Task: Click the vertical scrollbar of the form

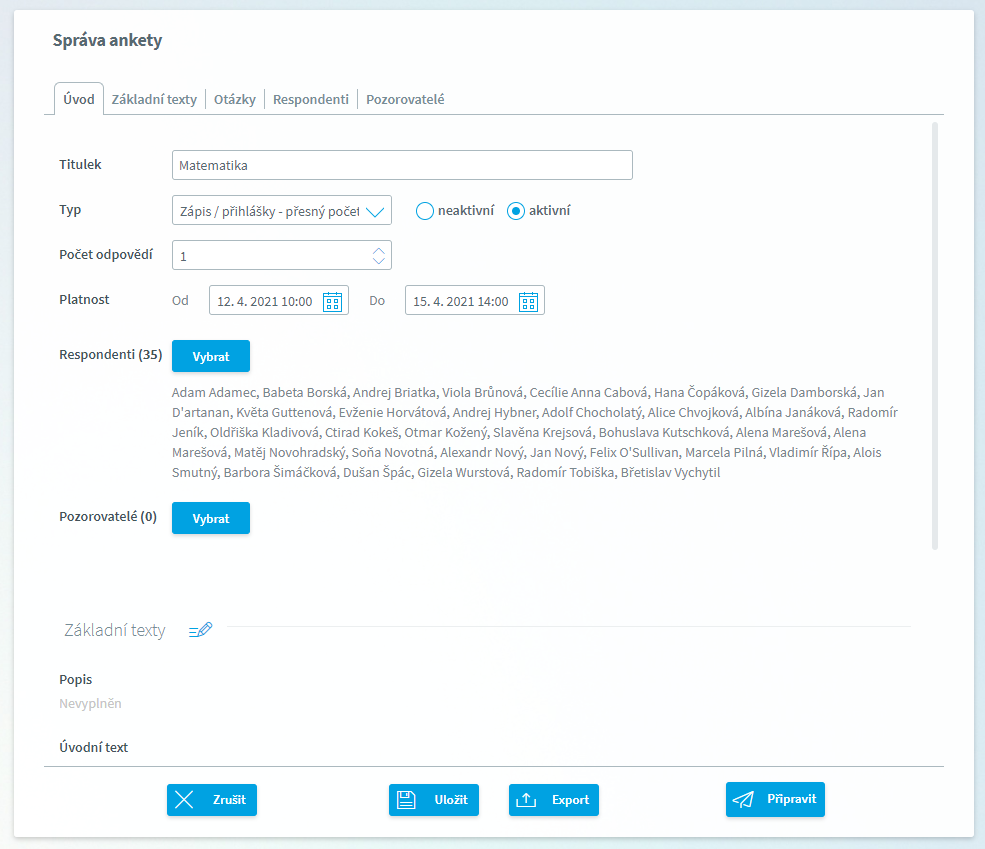Action: pos(935,337)
